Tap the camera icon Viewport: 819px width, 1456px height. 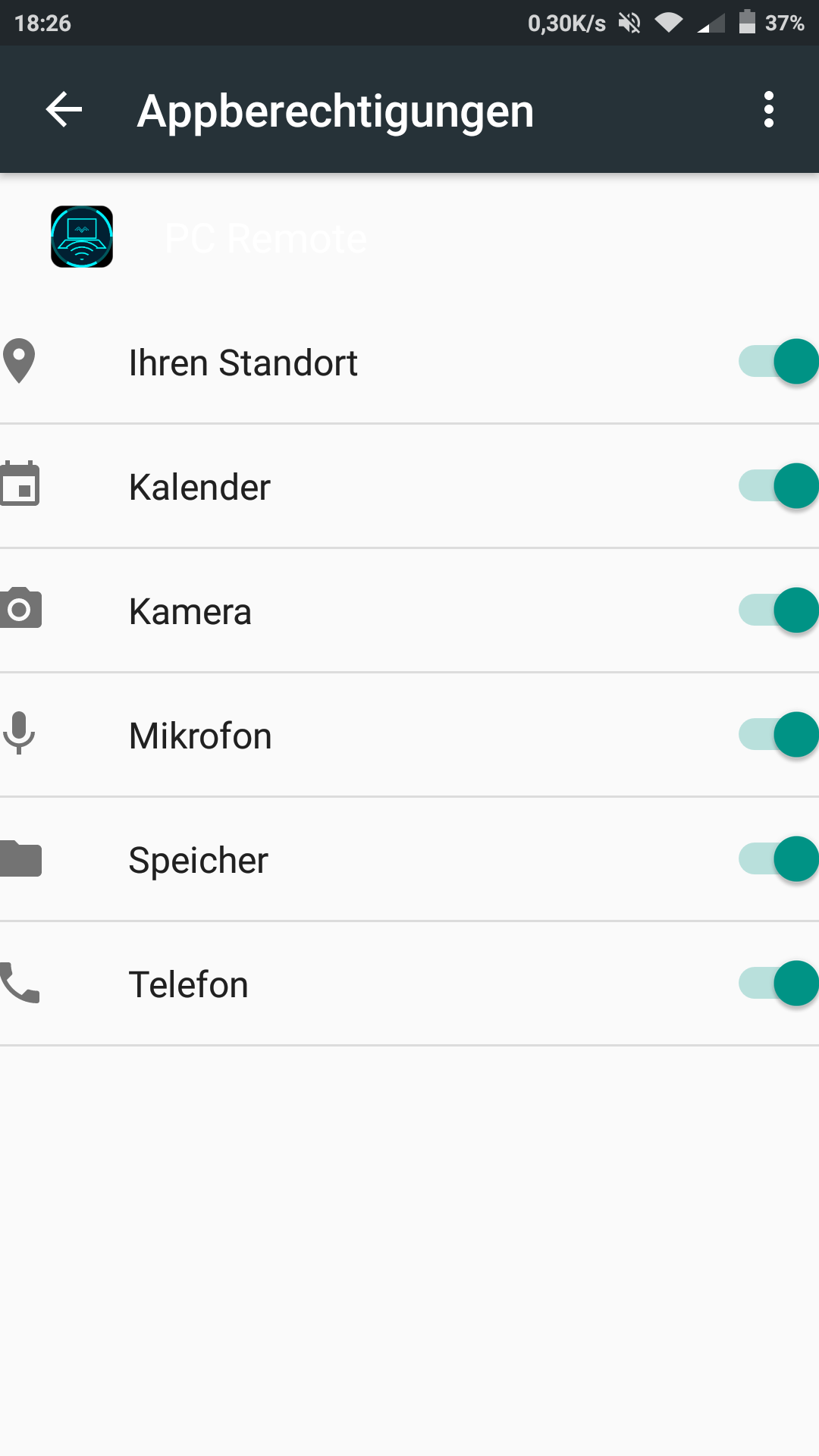(x=20, y=608)
